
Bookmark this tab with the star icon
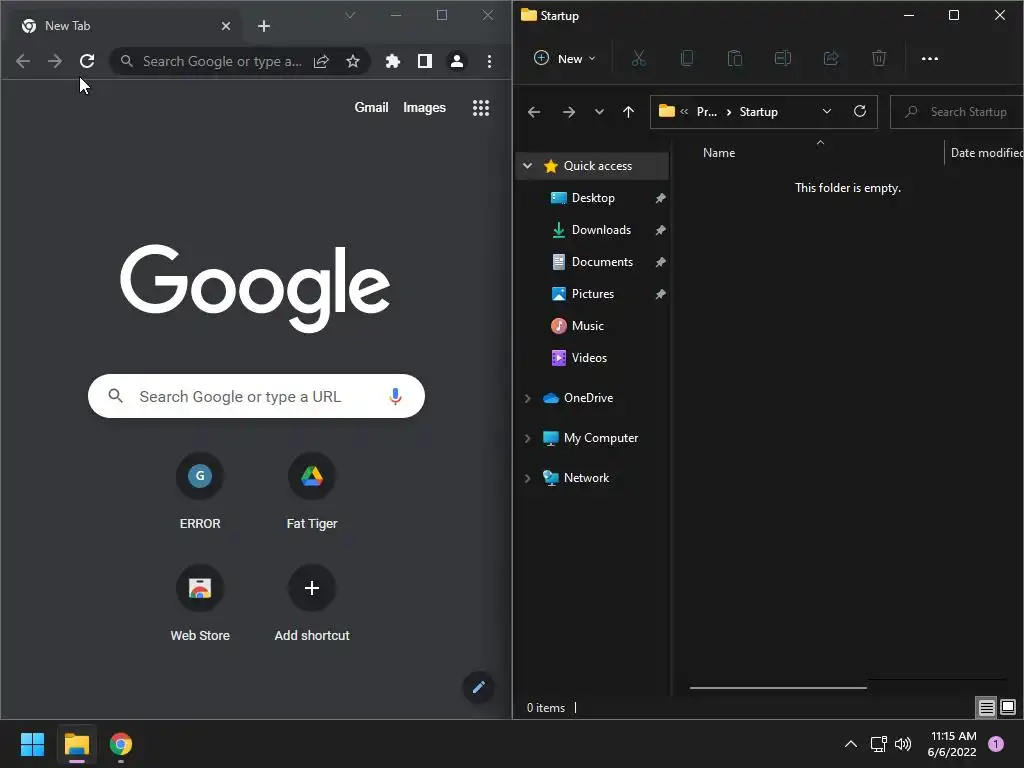pos(353,61)
